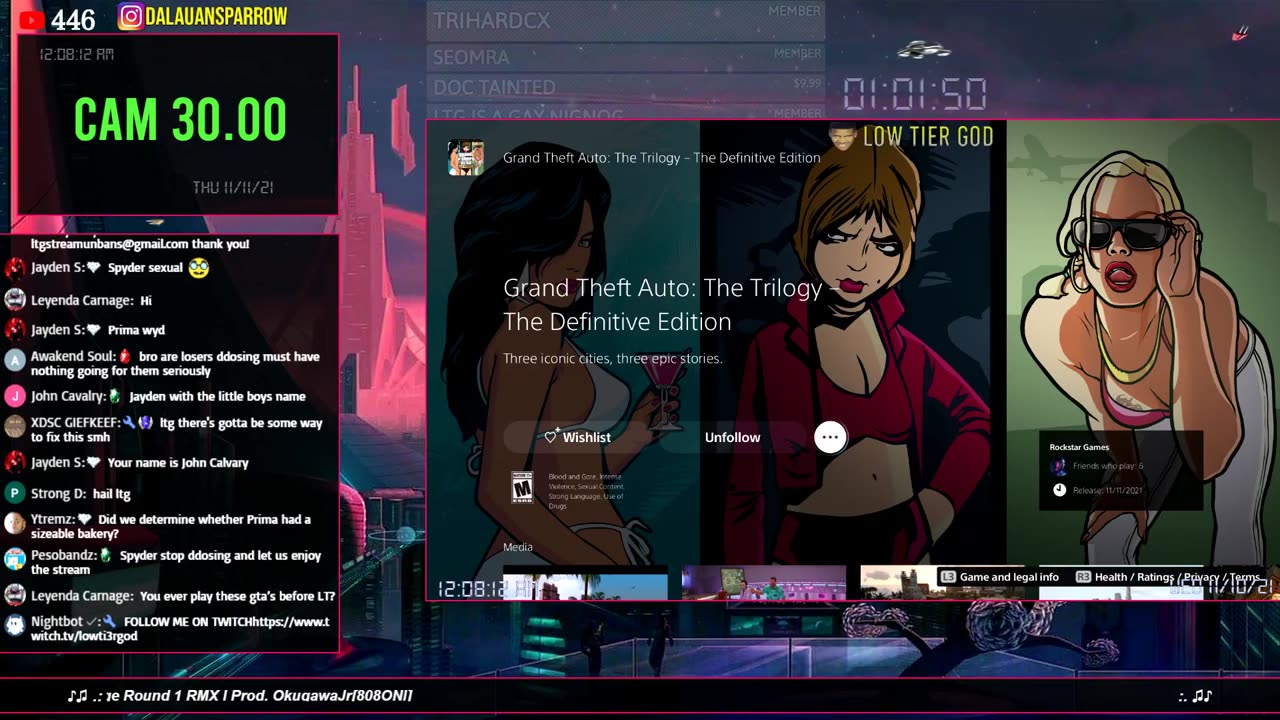Click Jayden S 'Spyder sexual' message
Image resolution: width=1280 pixels, height=720 pixels.
pyautogui.click(x=145, y=268)
